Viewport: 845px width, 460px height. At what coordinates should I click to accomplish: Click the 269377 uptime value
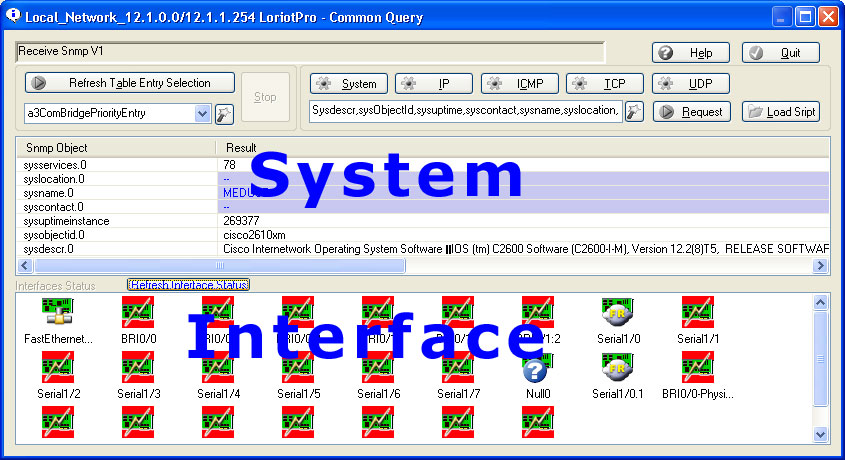tap(241, 221)
